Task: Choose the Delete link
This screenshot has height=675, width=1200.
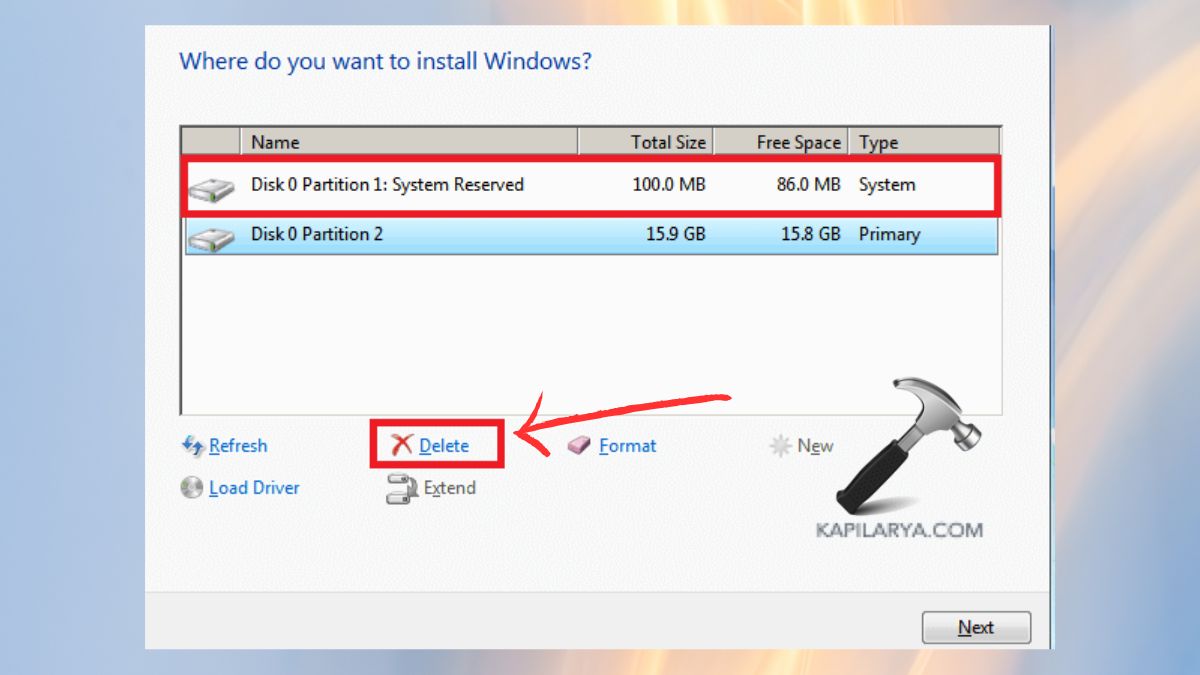Action: 444,446
